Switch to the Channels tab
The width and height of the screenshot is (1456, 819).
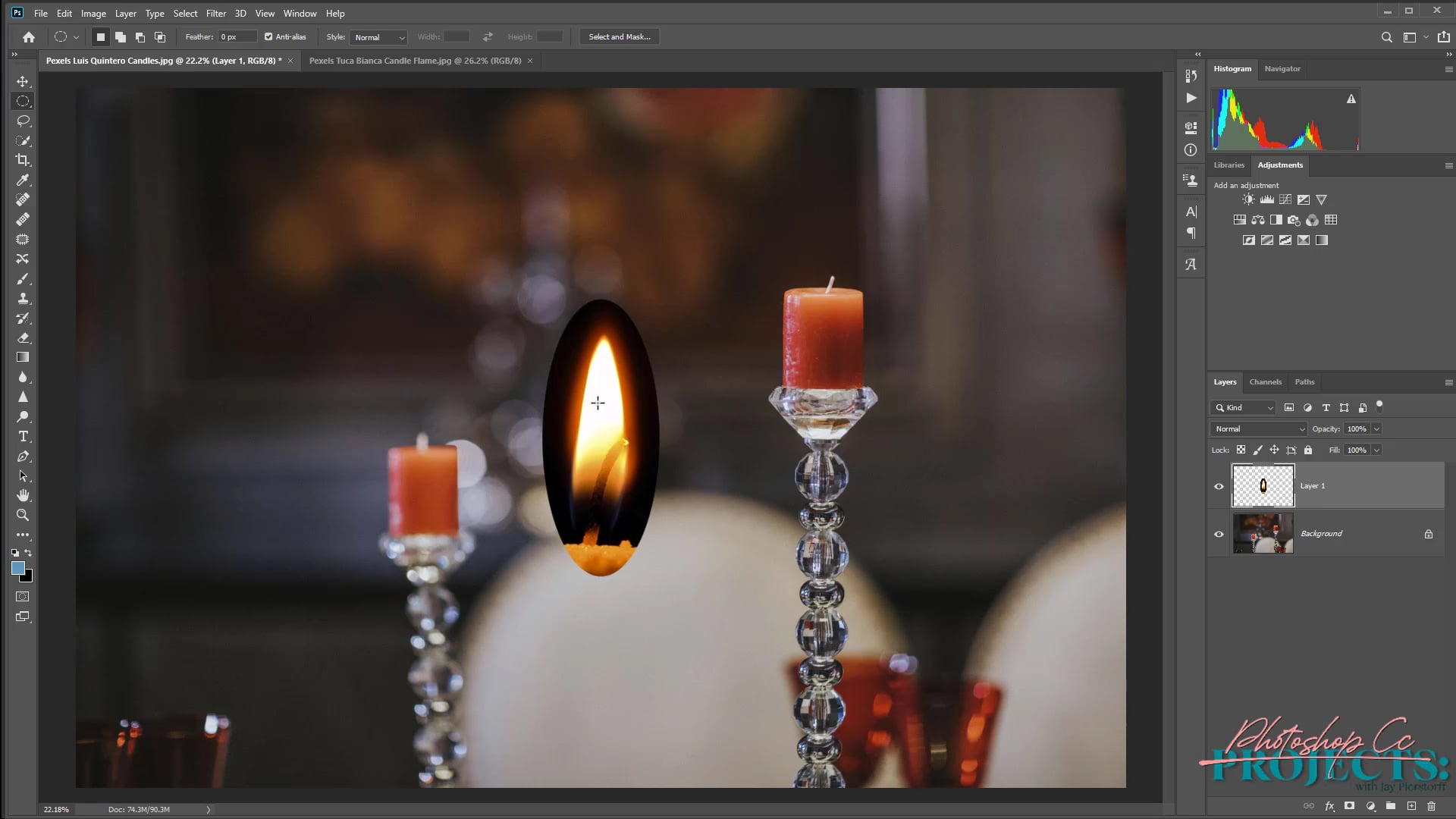pos(1265,381)
